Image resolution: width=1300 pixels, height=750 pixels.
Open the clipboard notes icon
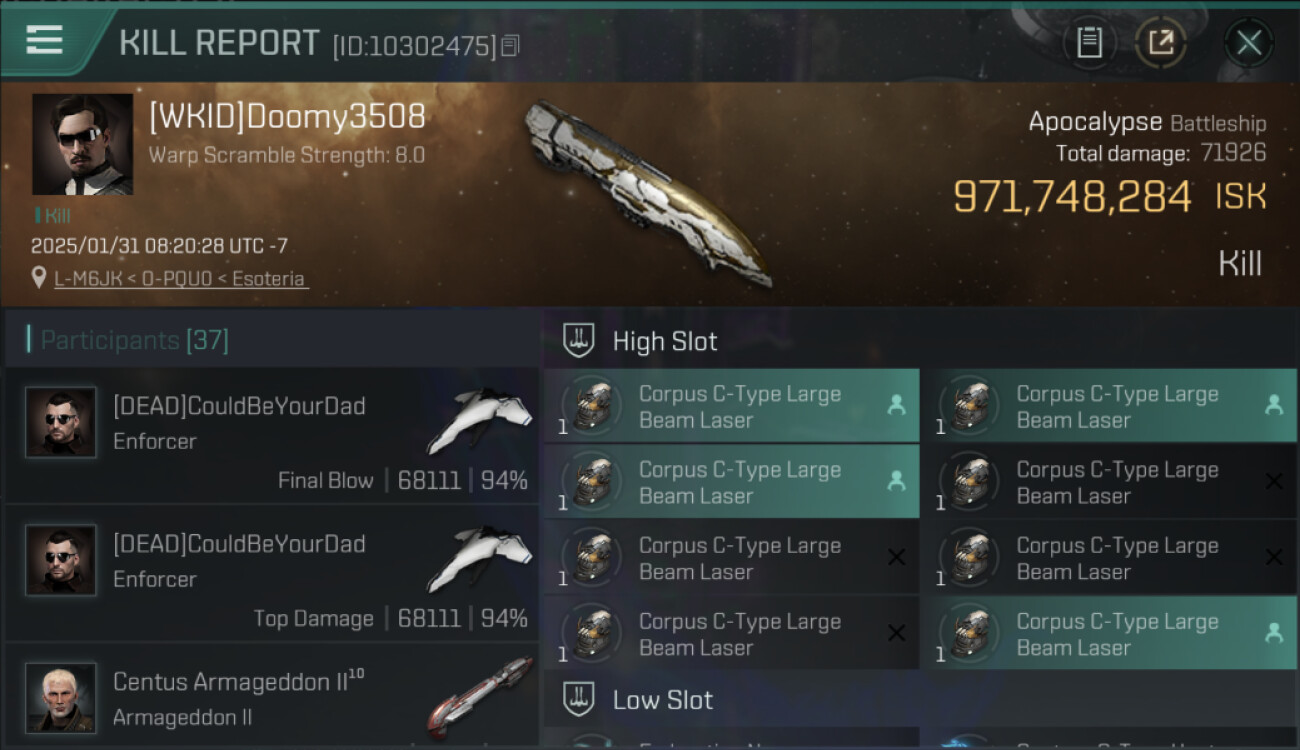tap(1089, 43)
